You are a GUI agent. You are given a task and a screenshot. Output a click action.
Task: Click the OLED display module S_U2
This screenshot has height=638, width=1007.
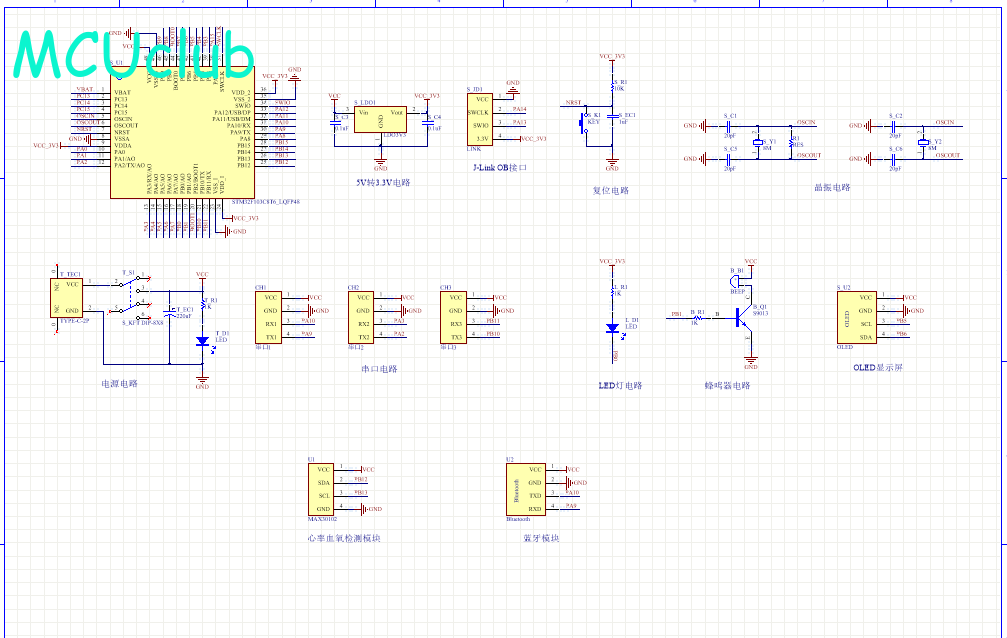[x=857, y=317]
